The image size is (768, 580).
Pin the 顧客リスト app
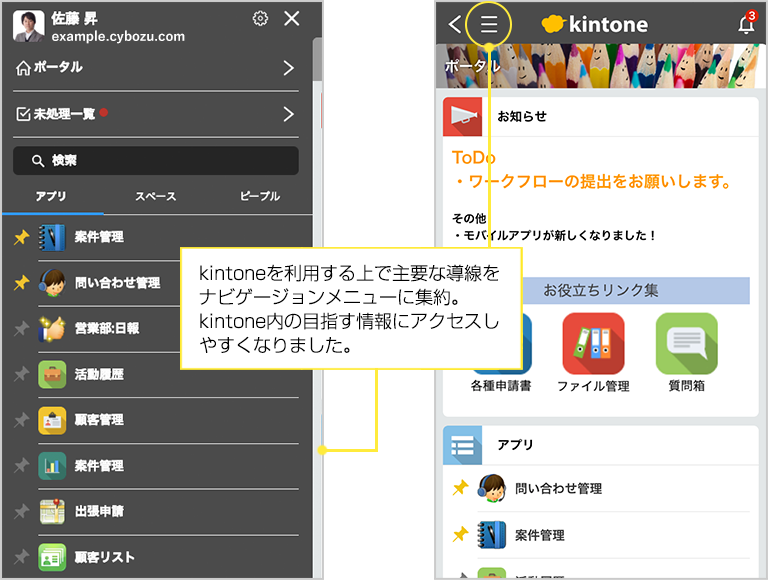coord(21,557)
